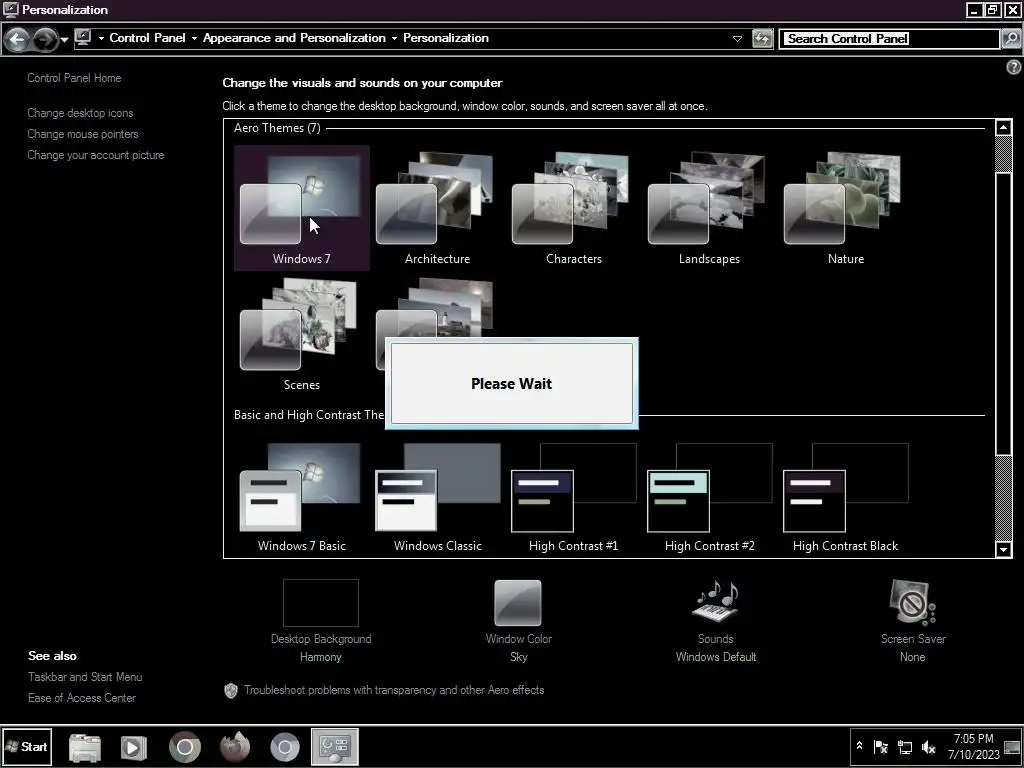Click the Control Panel taskbar button
This screenshot has width=1024, height=768.
pyautogui.click(x=334, y=747)
